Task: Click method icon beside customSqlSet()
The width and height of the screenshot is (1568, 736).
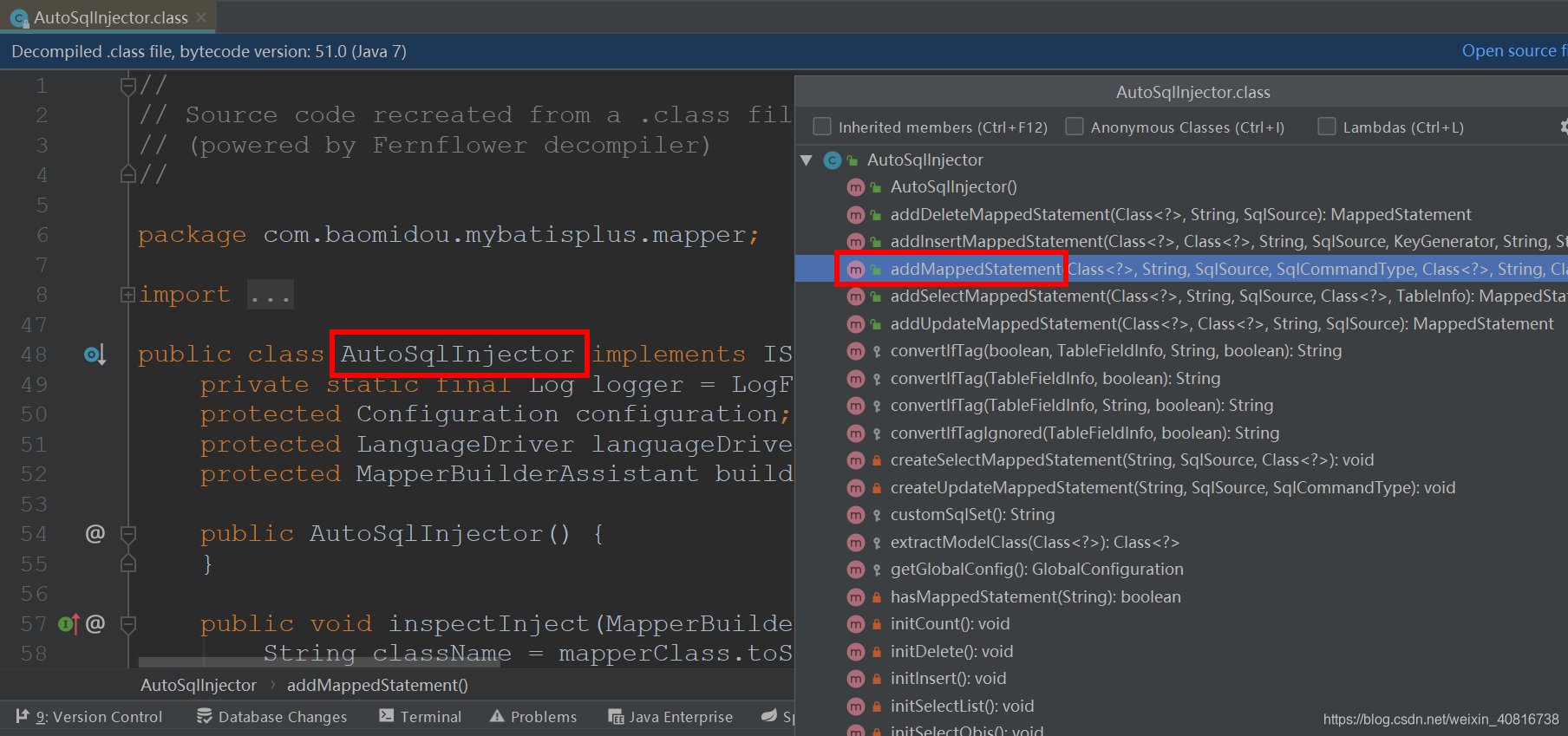Action: [x=855, y=515]
